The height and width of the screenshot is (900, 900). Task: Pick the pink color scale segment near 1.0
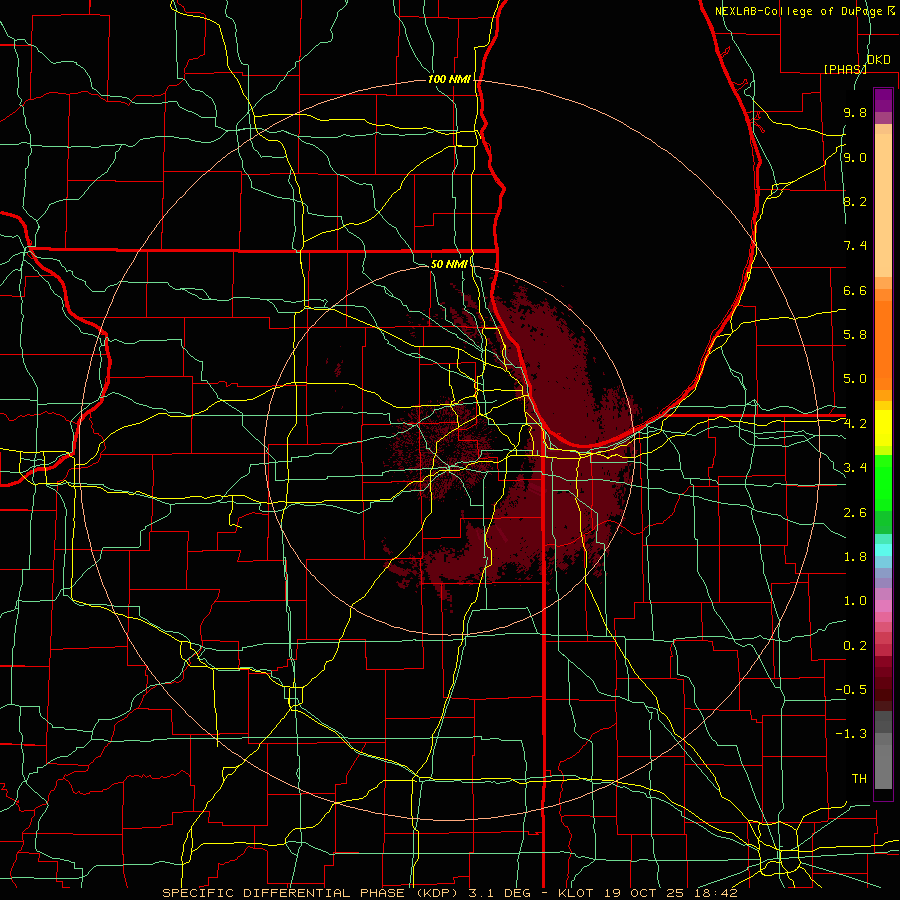tap(883, 606)
